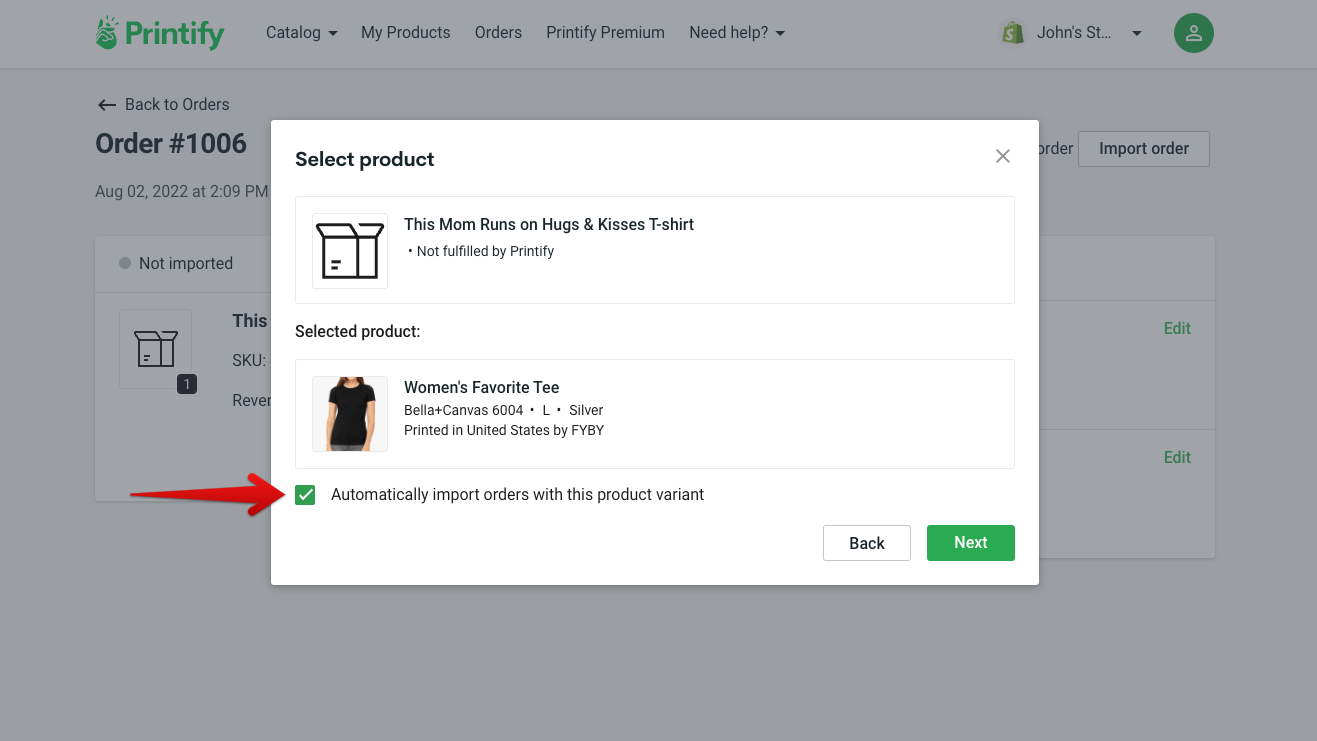The width and height of the screenshot is (1317, 741).
Task: Click the Shopify store icon
Action: click(x=1012, y=33)
